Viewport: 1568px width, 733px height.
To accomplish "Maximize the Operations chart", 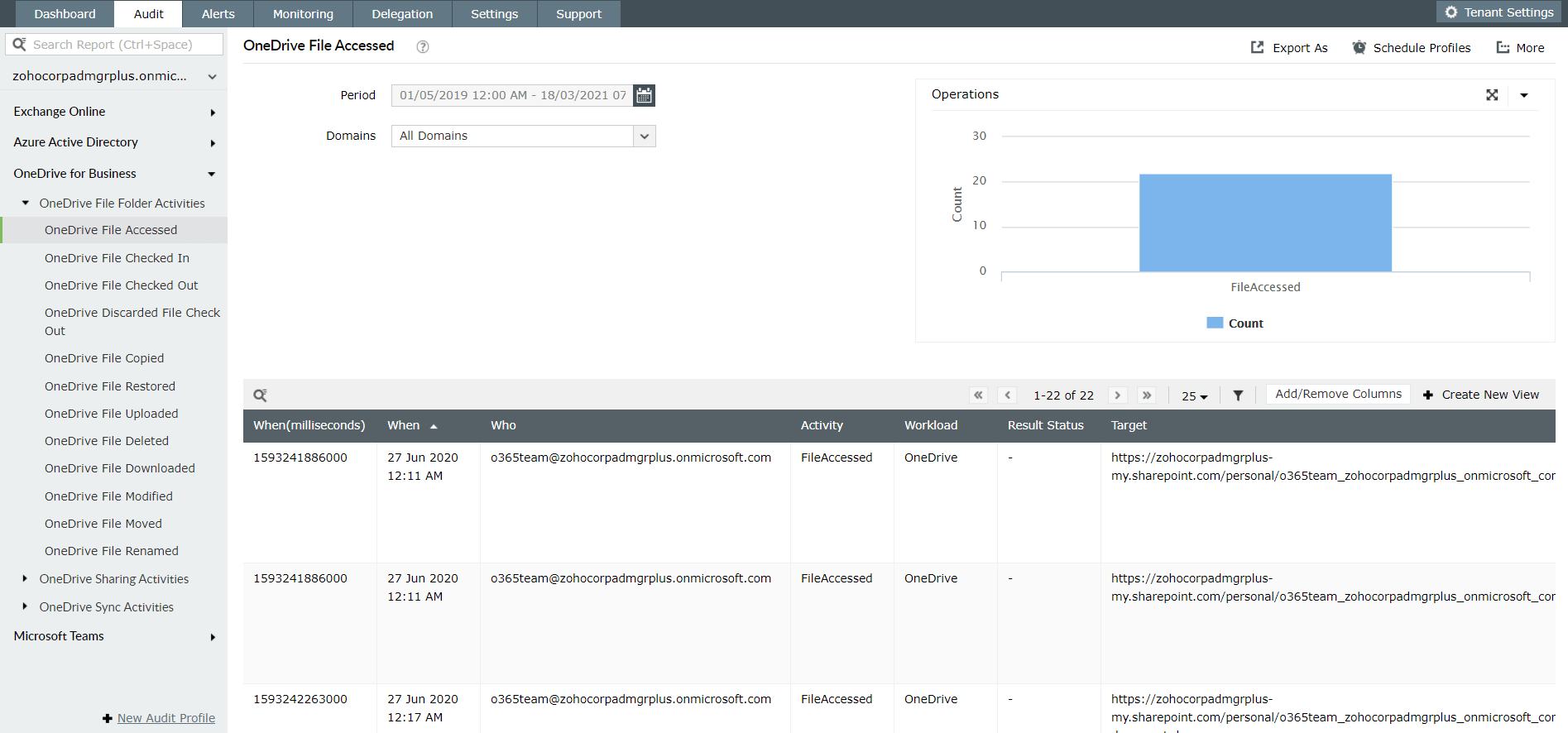I will 1492,95.
